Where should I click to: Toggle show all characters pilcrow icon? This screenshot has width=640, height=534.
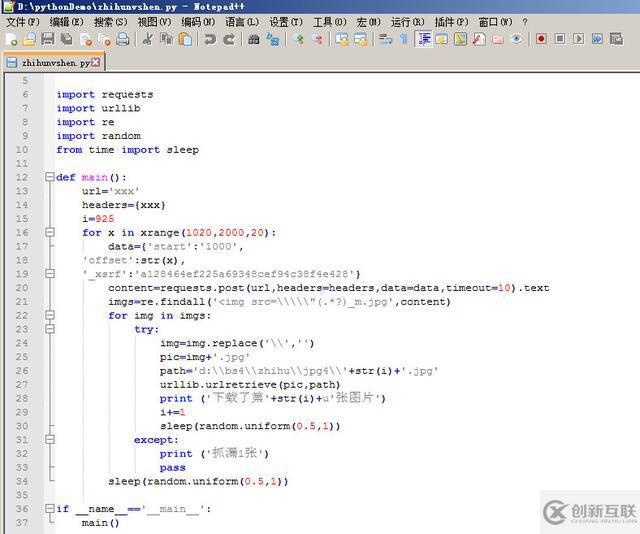404,39
